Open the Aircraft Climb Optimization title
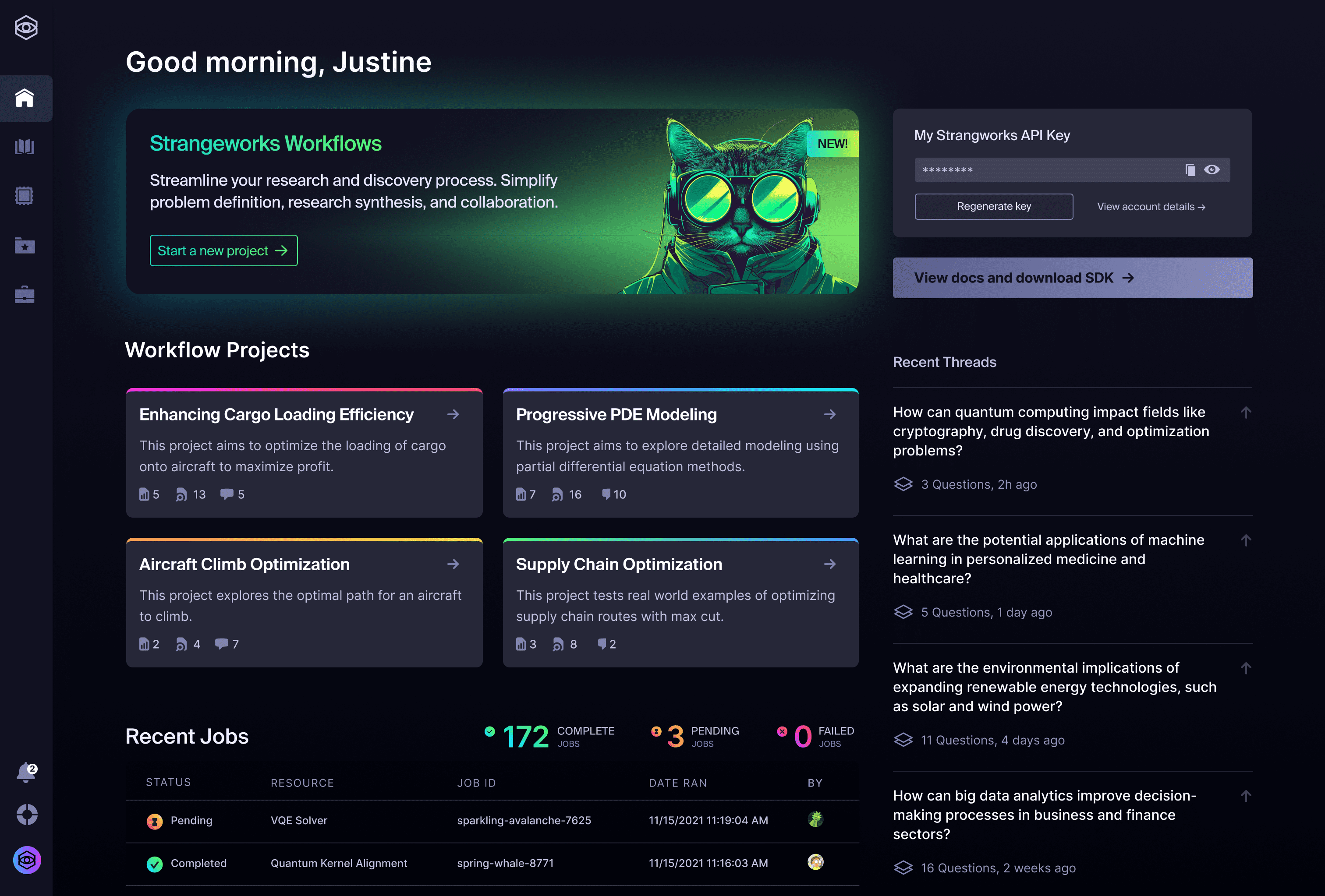This screenshot has height=896, width=1325. click(244, 564)
